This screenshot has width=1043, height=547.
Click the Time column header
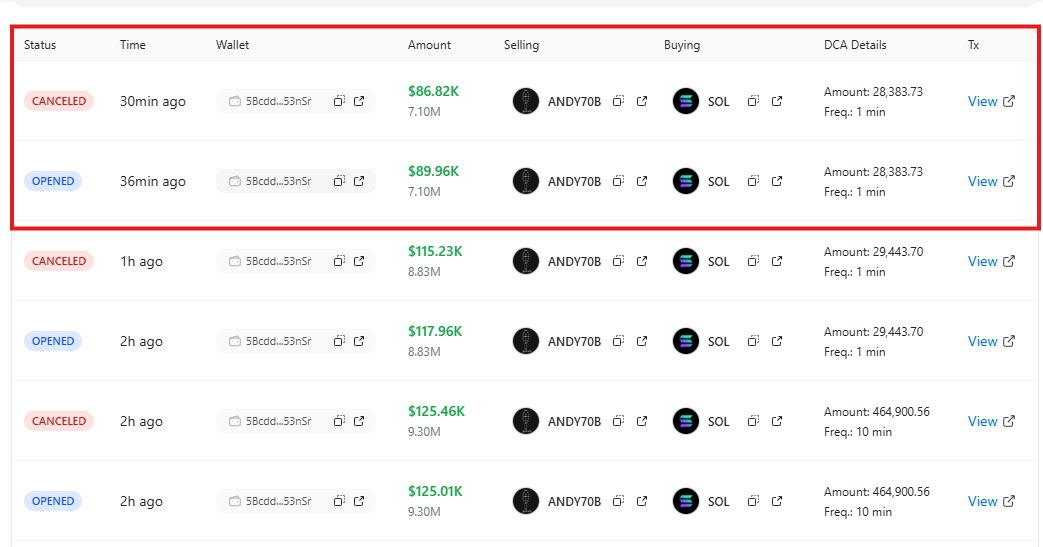(132, 45)
